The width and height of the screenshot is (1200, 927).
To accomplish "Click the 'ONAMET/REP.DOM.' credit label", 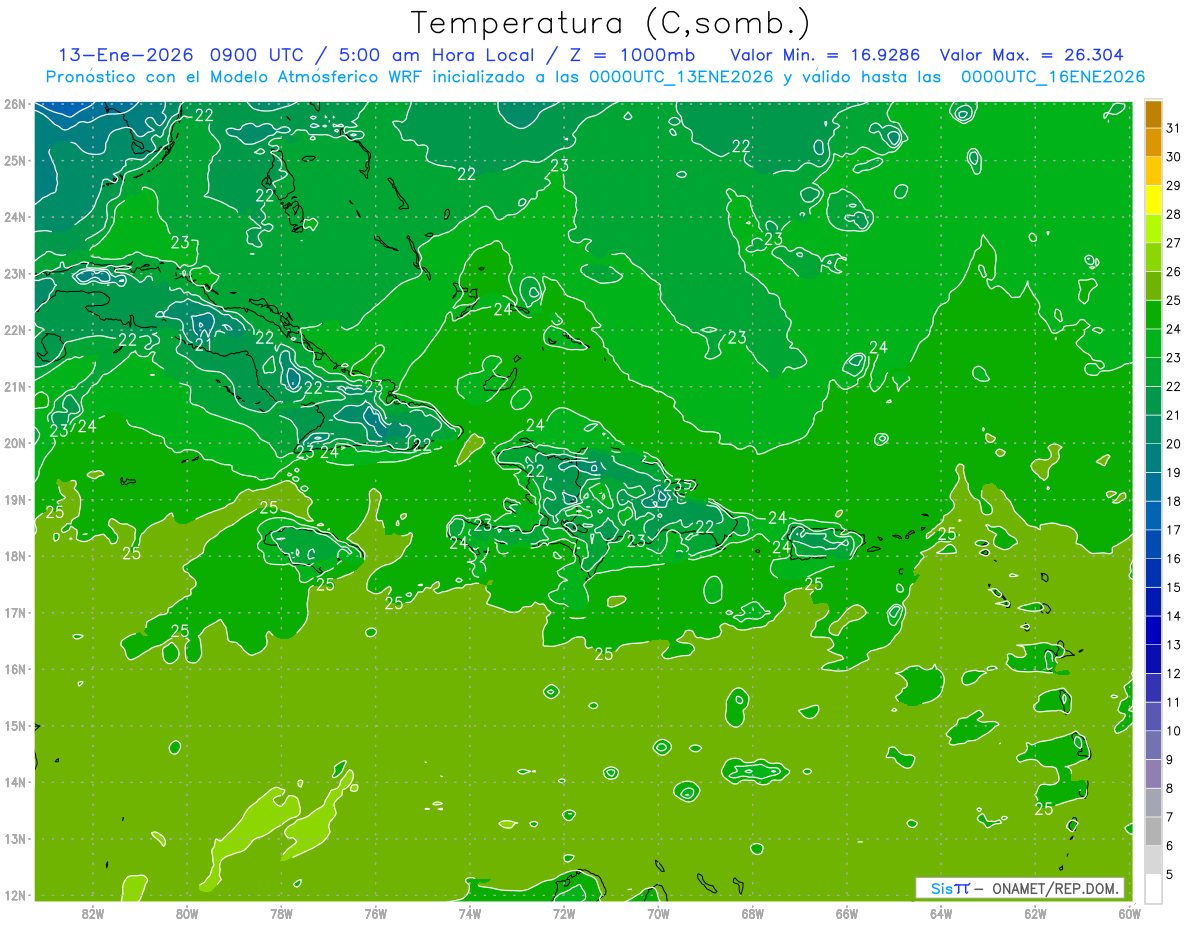I will (1056, 888).
